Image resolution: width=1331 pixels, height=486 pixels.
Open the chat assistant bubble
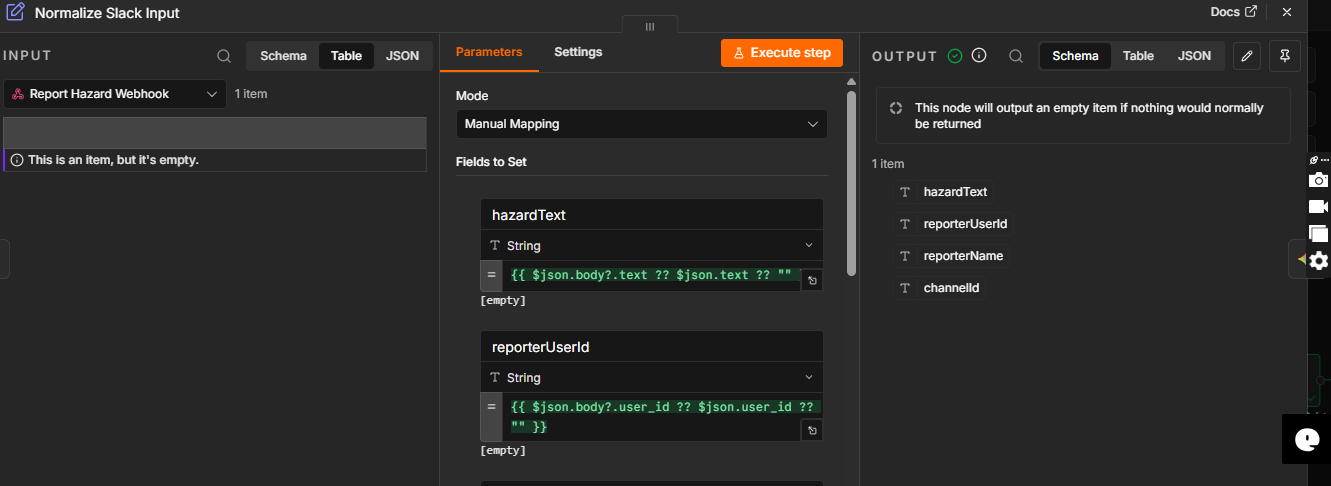pyautogui.click(x=1306, y=439)
